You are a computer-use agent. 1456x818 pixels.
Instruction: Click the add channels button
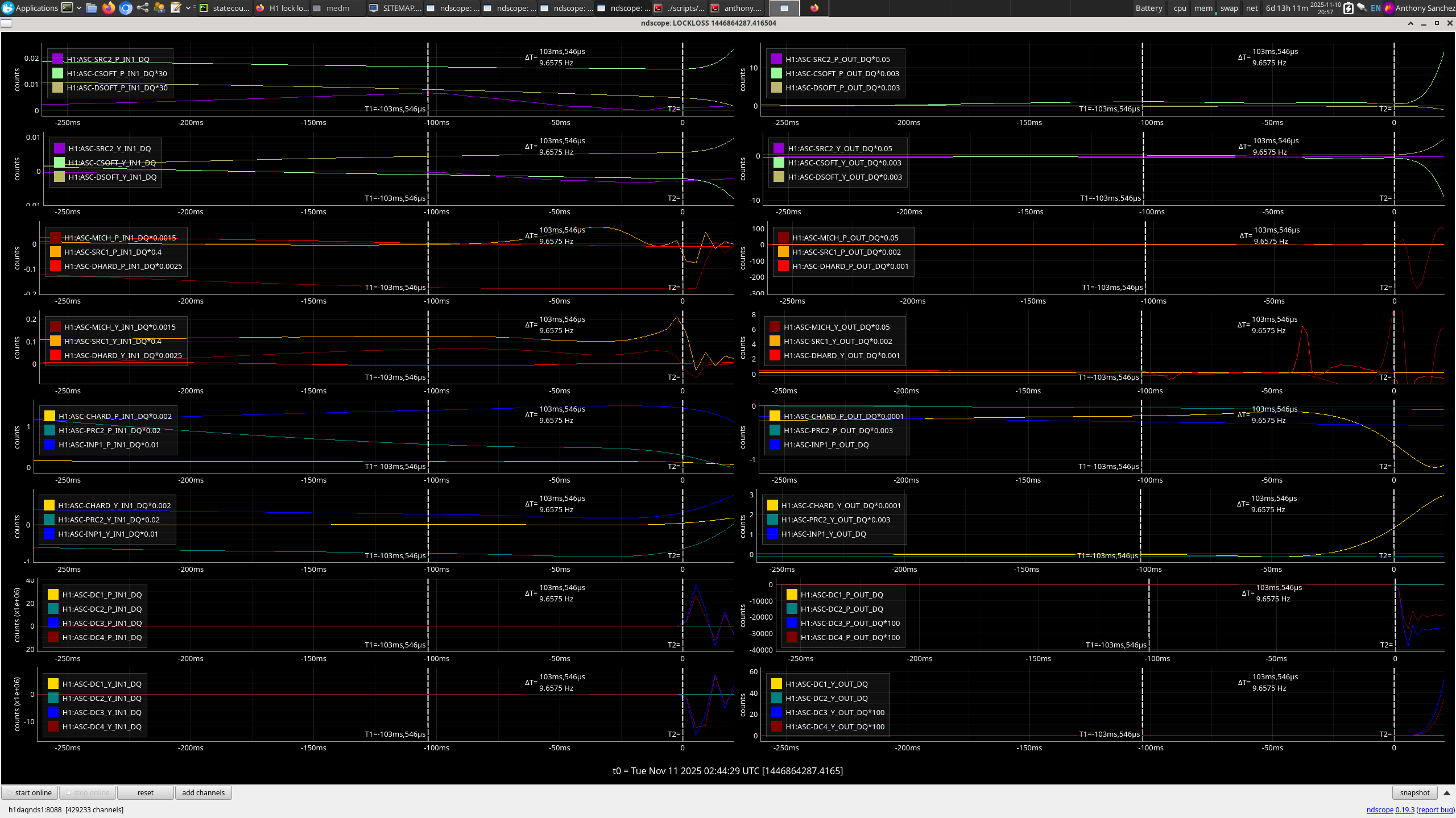[x=203, y=792]
